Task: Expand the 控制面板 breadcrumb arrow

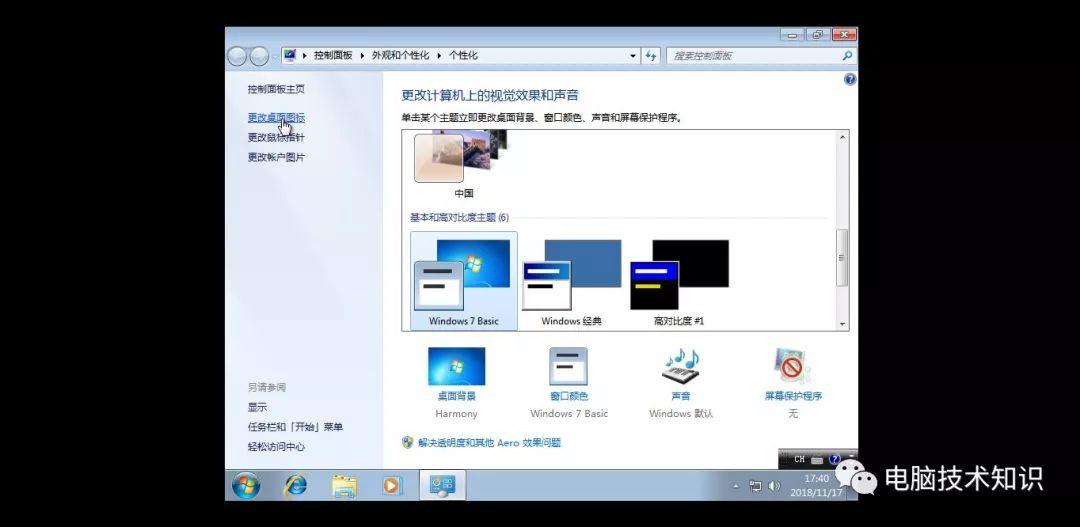Action: click(362, 56)
